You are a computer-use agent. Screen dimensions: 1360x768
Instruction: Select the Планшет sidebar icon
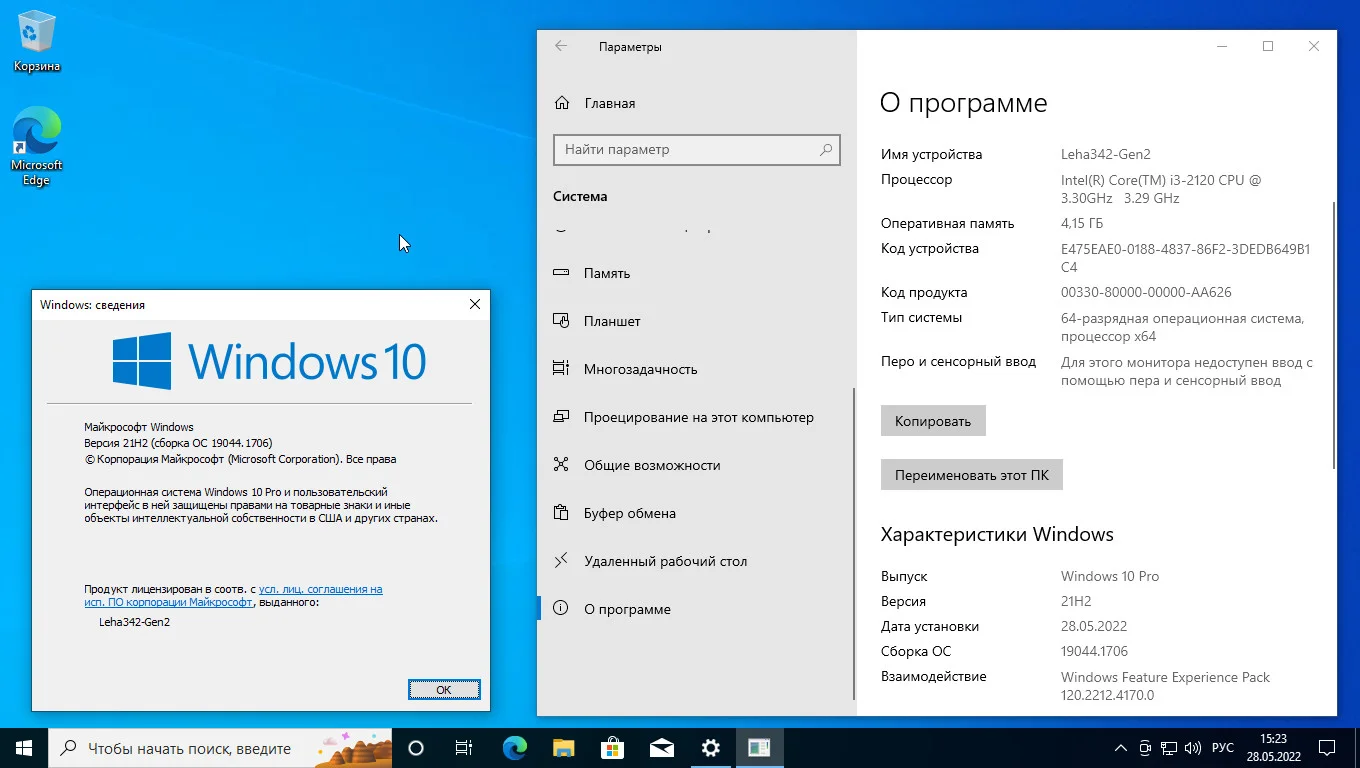(561, 321)
